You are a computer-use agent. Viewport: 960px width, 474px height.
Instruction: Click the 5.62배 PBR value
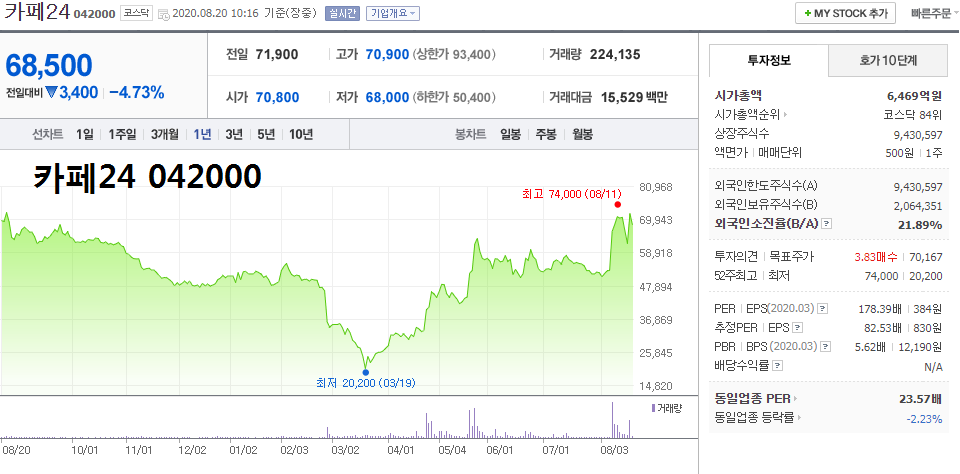870,347
